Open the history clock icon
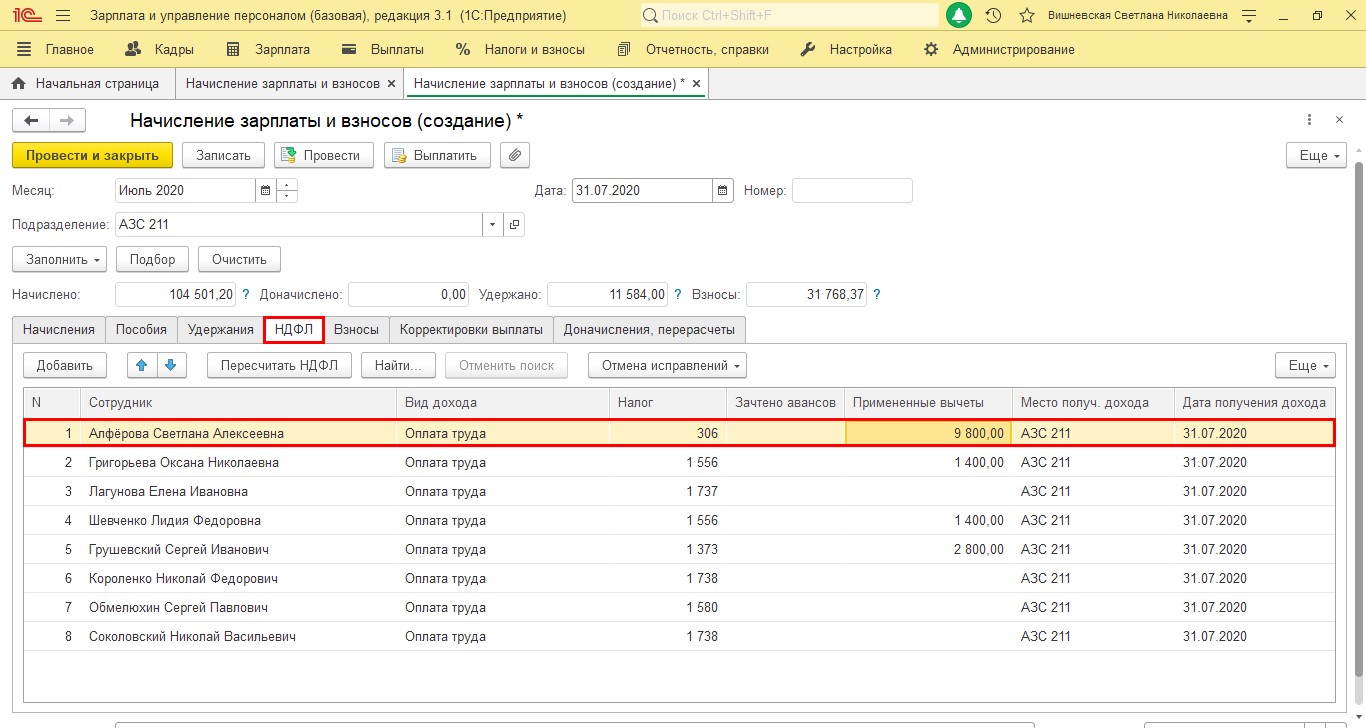 tap(993, 16)
